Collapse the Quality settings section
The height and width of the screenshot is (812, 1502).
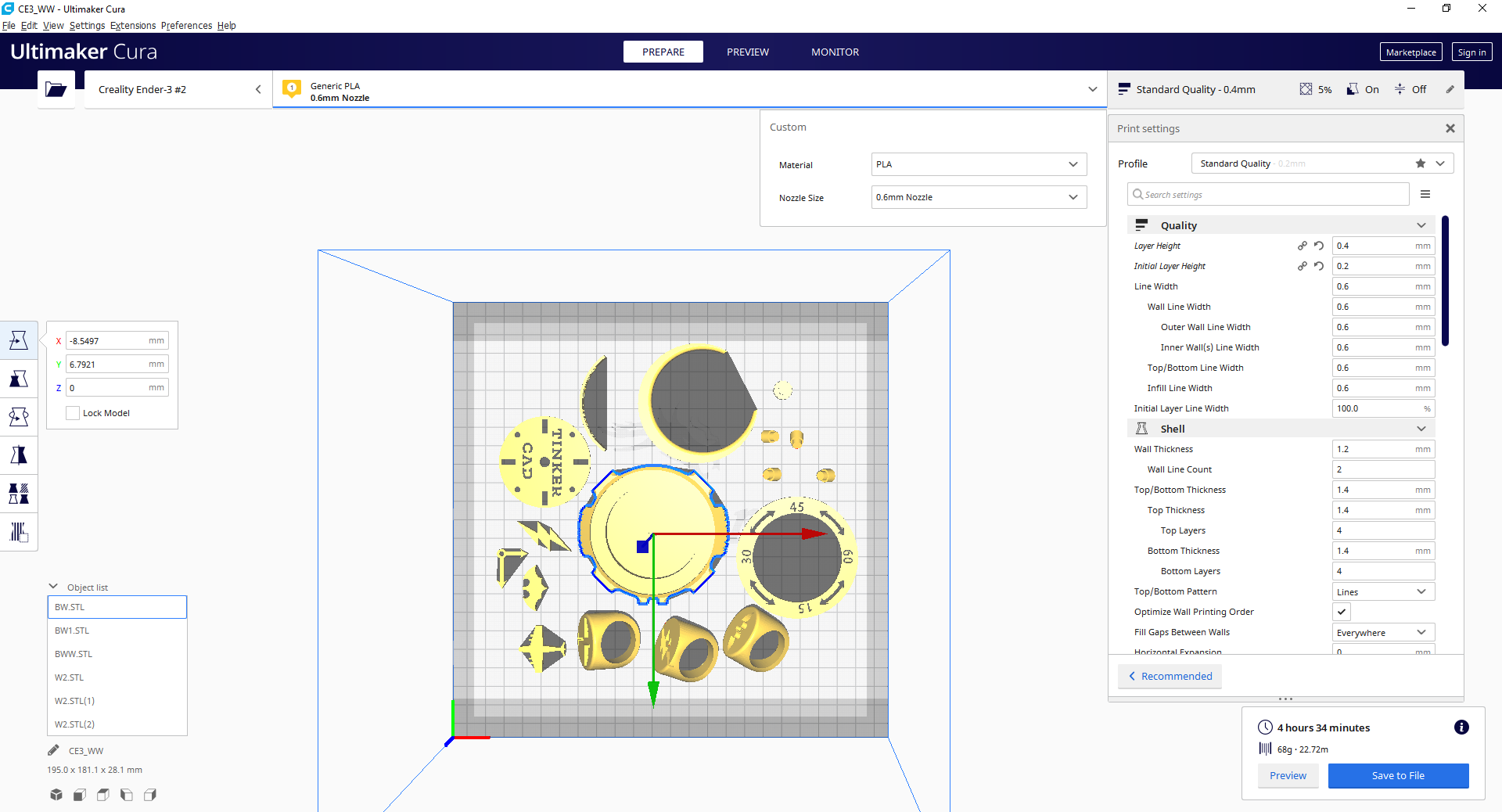click(x=1281, y=225)
